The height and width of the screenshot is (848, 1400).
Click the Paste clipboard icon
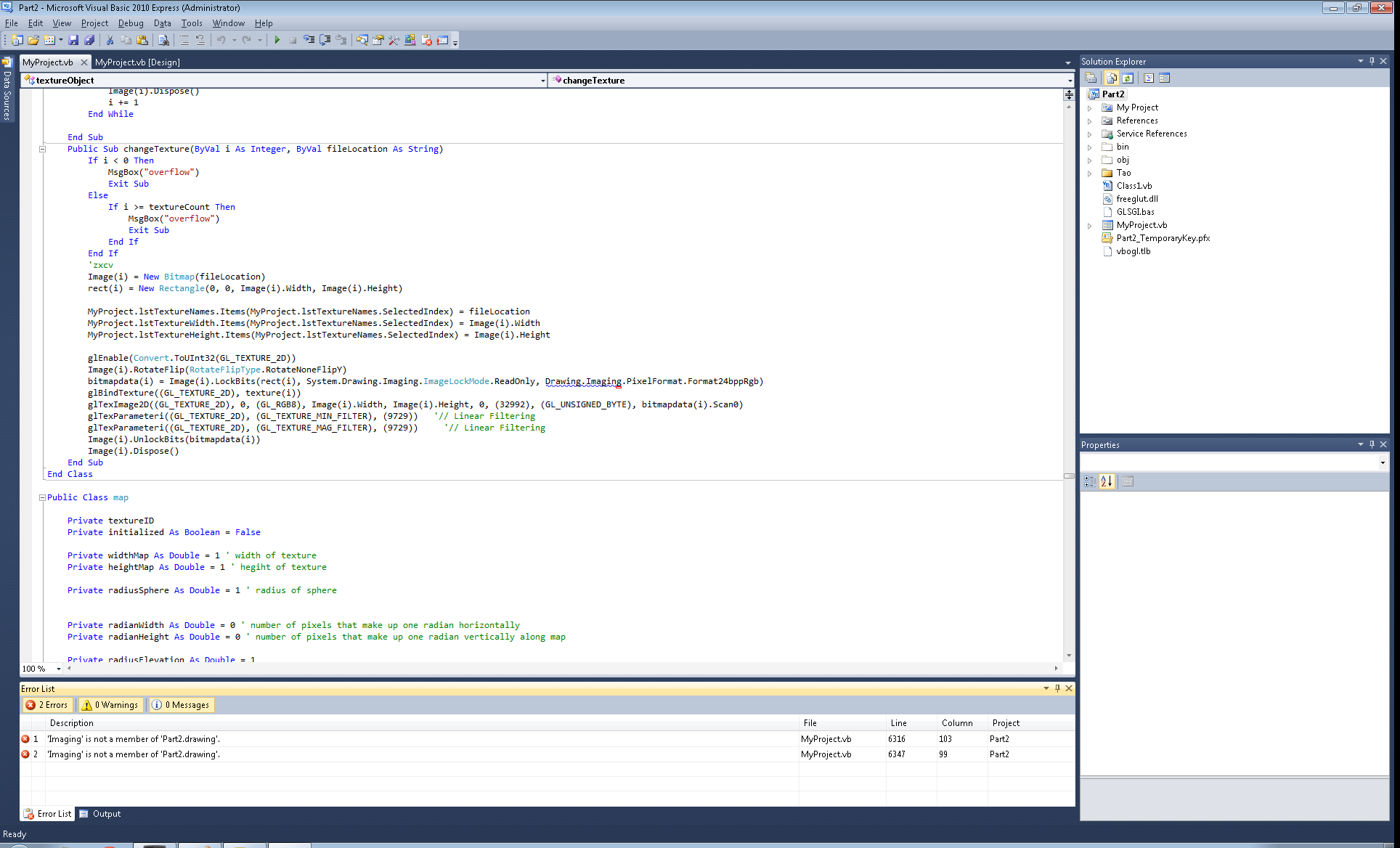point(142,40)
